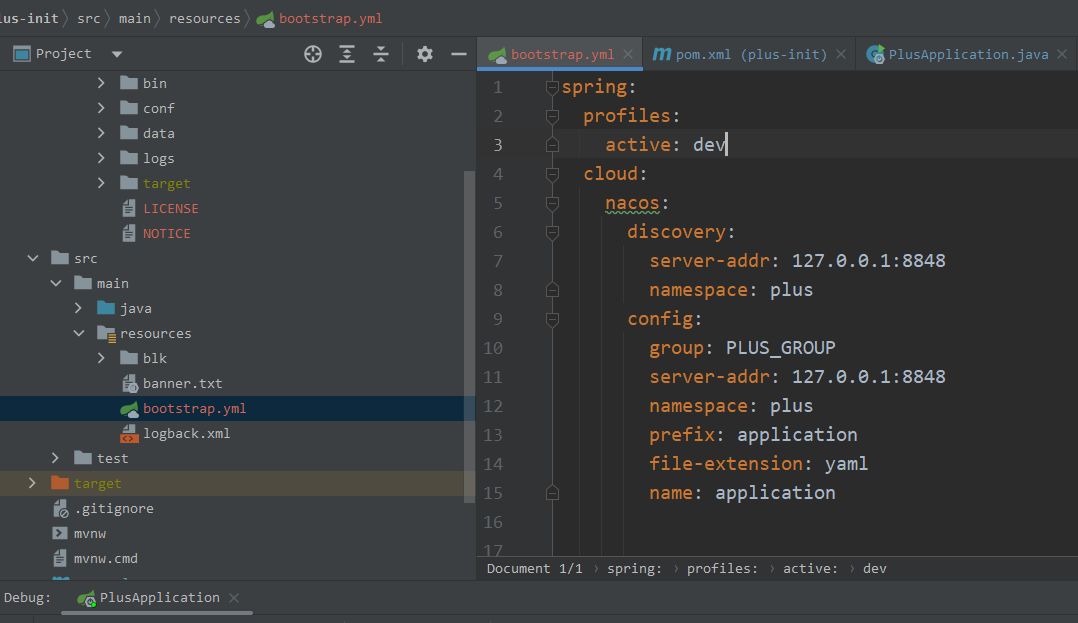
Task: Collapse the main folder
Action: (x=56, y=283)
